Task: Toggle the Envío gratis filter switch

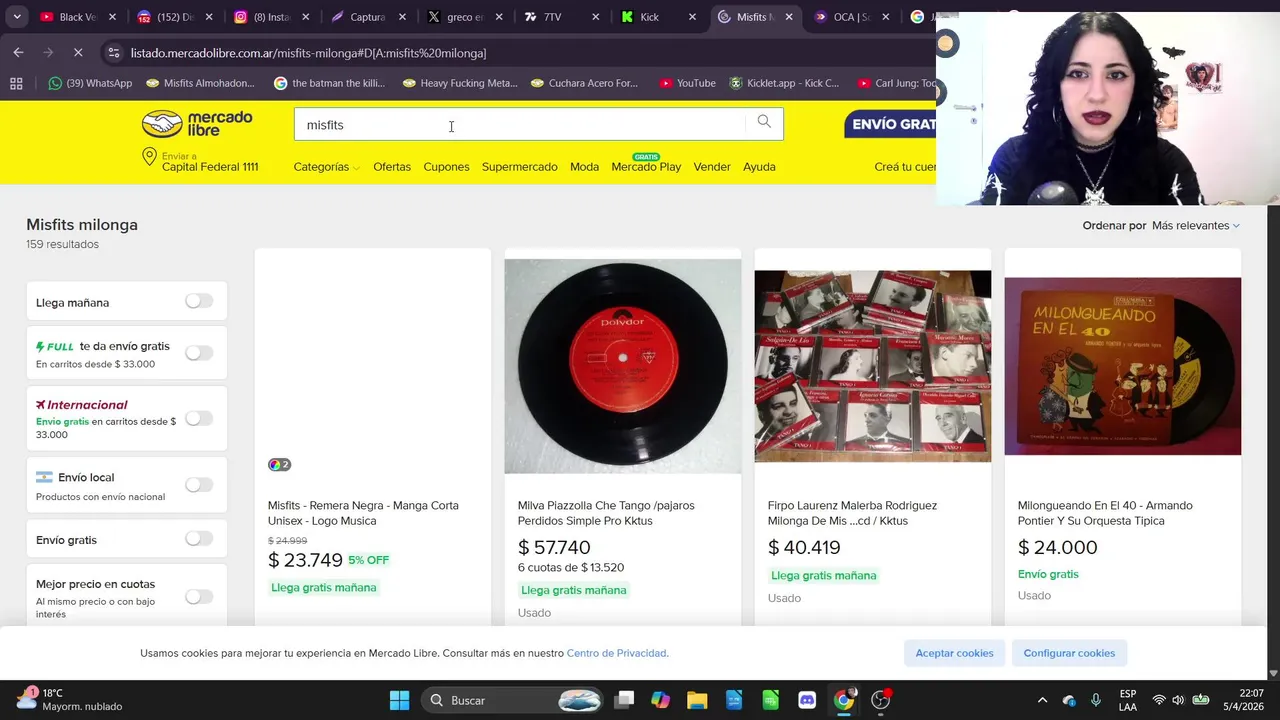Action: click(199, 539)
